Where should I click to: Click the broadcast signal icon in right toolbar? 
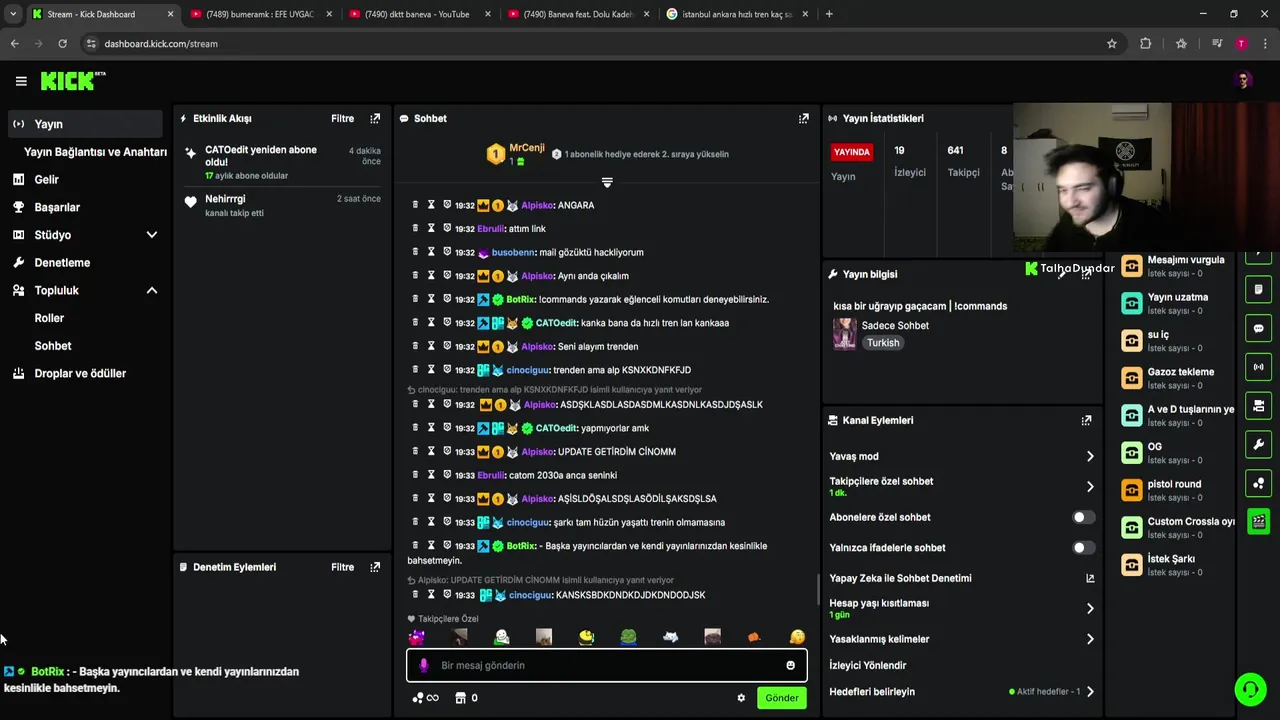(x=1259, y=367)
